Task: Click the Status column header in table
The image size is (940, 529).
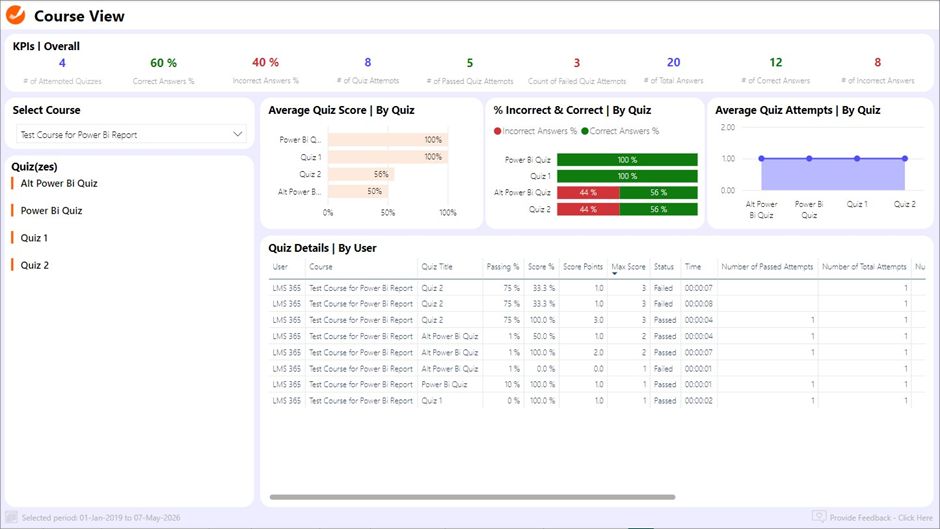Action: (663, 267)
